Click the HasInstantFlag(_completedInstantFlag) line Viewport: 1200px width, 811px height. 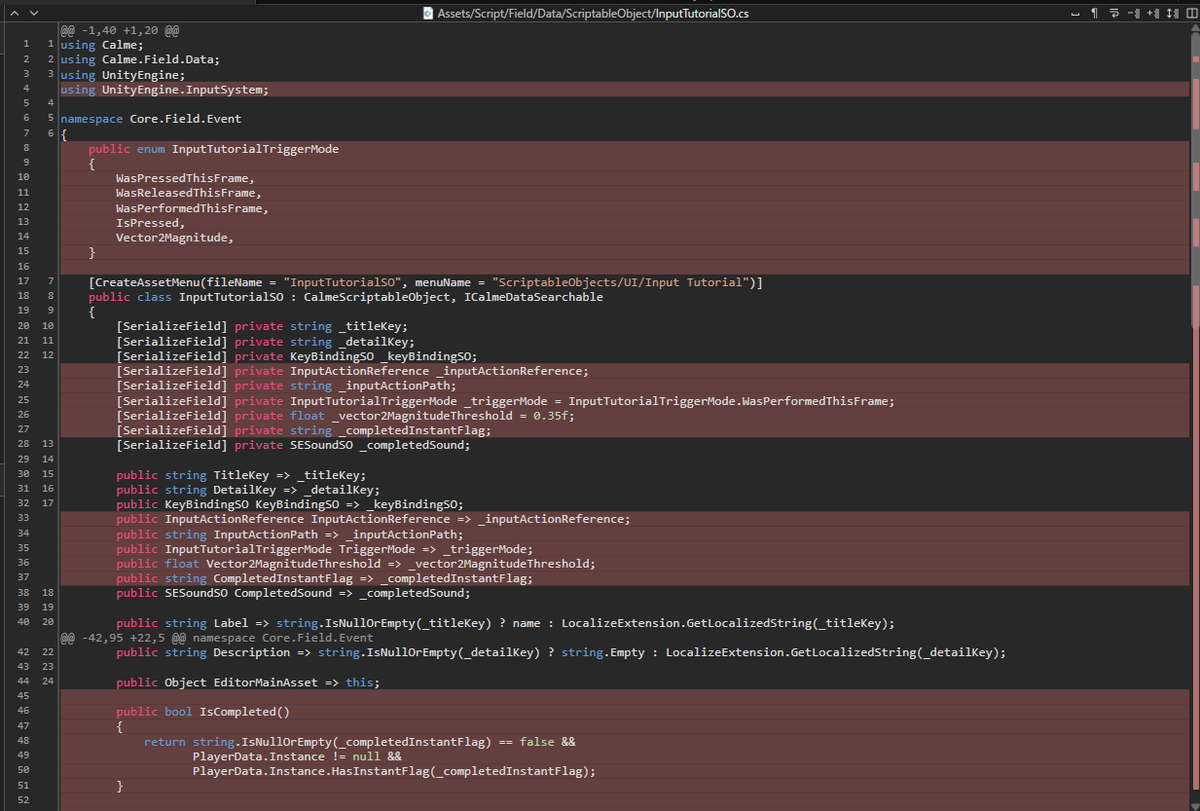click(394, 771)
